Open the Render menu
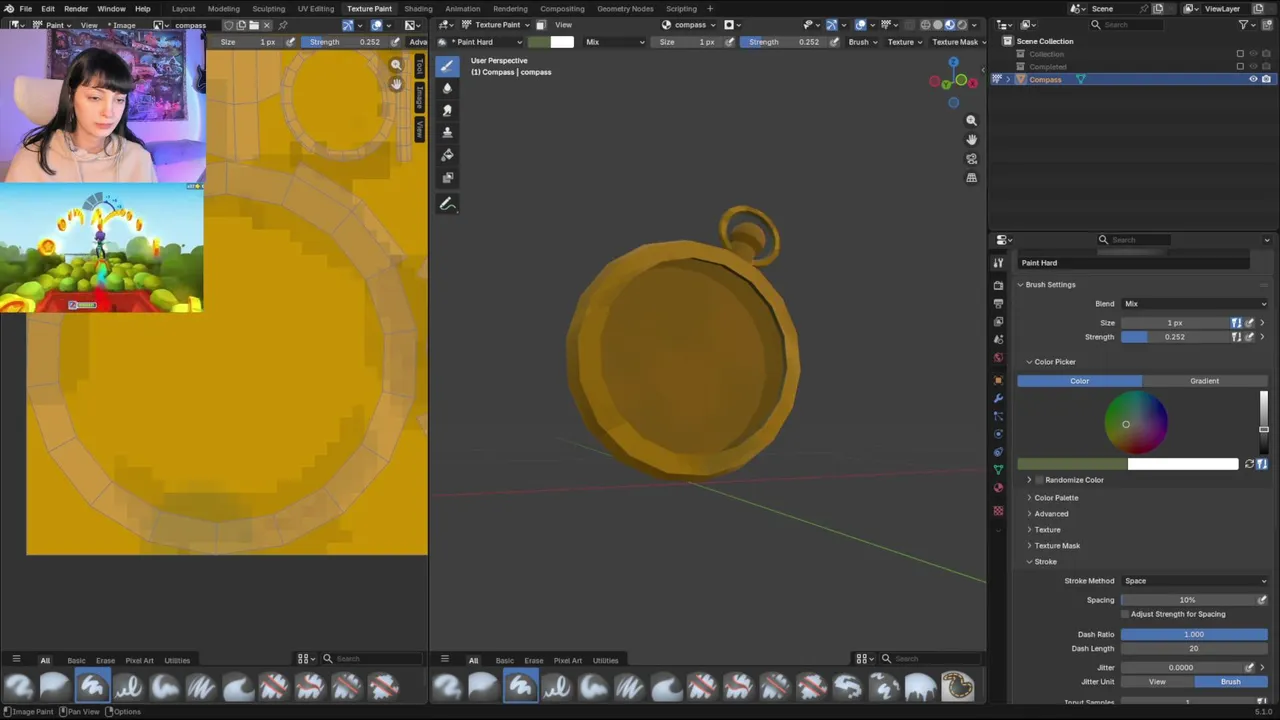1280x720 pixels. point(76,9)
